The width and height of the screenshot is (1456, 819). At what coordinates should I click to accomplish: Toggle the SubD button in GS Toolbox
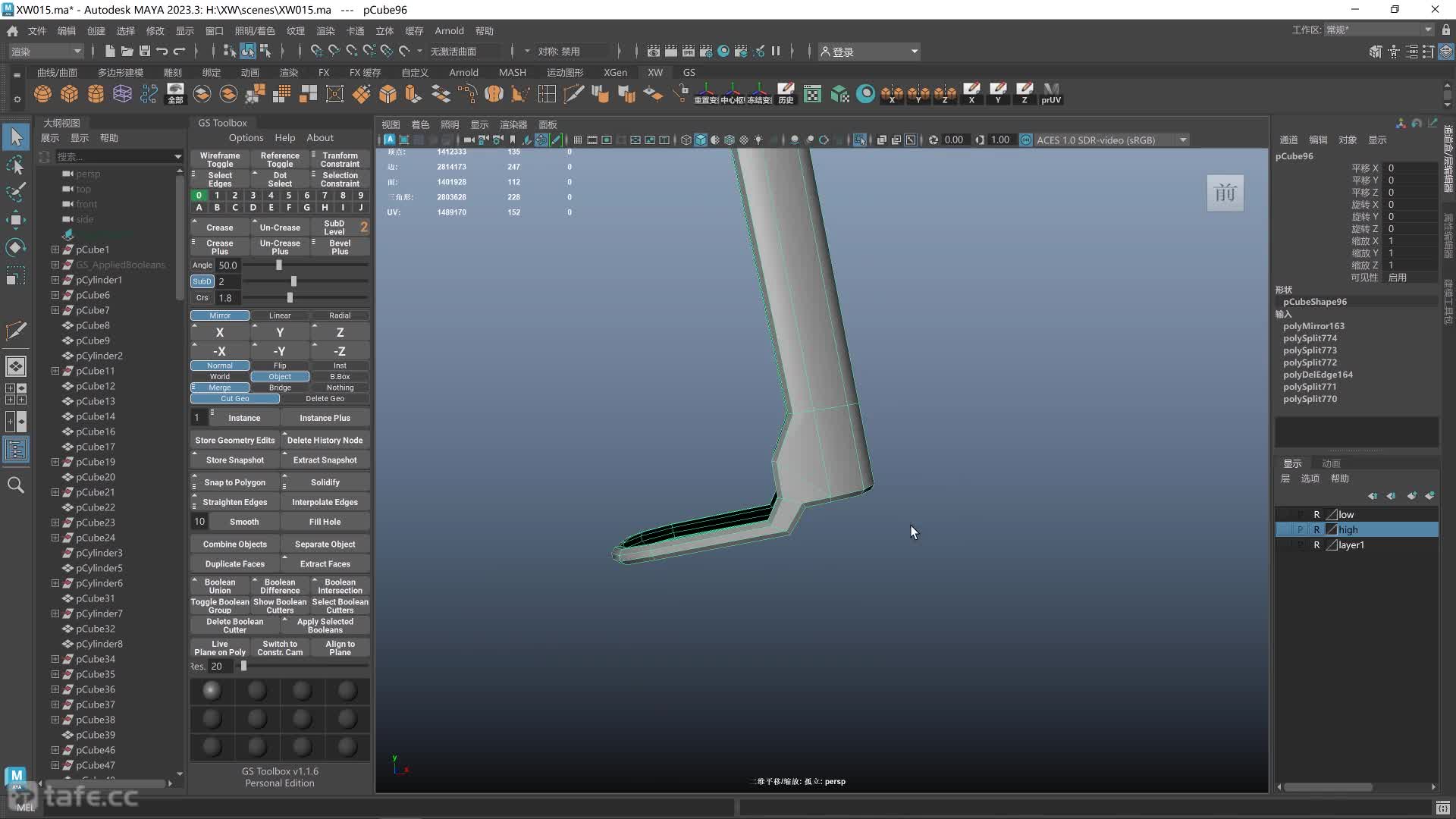pyautogui.click(x=202, y=281)
